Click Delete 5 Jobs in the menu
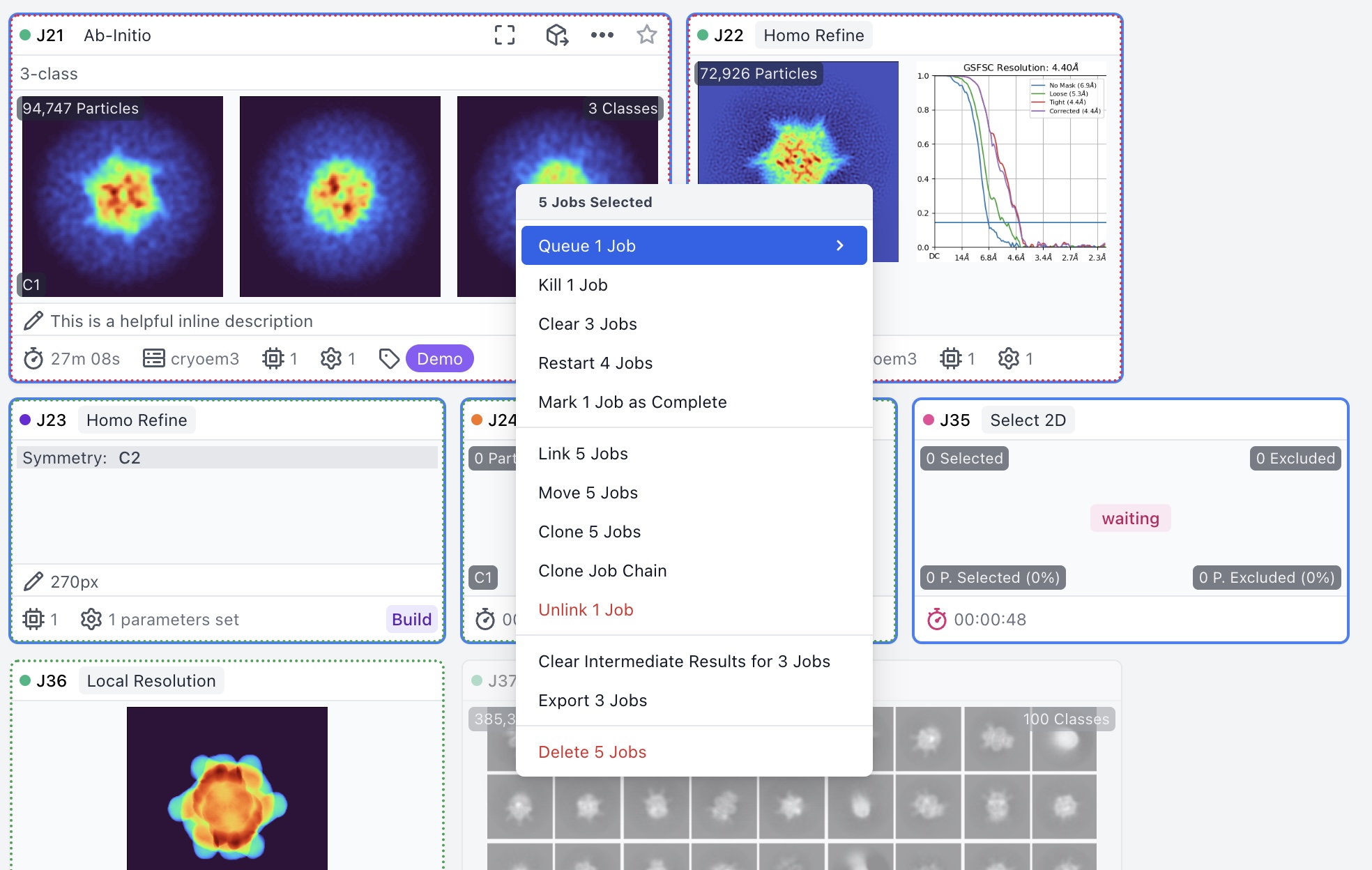 click(592, 752)
